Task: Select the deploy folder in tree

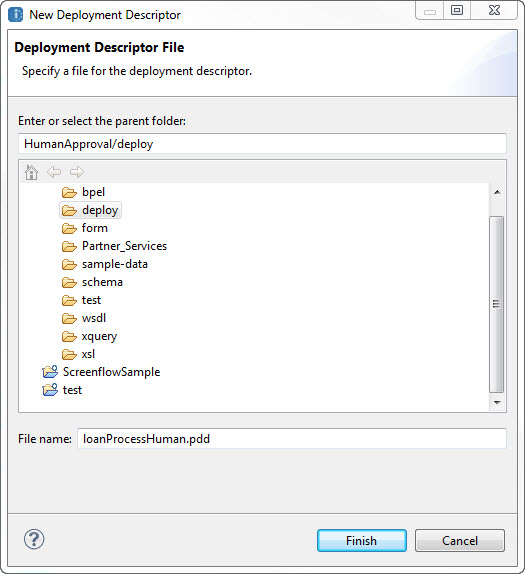Action: [x=90, y=210]
